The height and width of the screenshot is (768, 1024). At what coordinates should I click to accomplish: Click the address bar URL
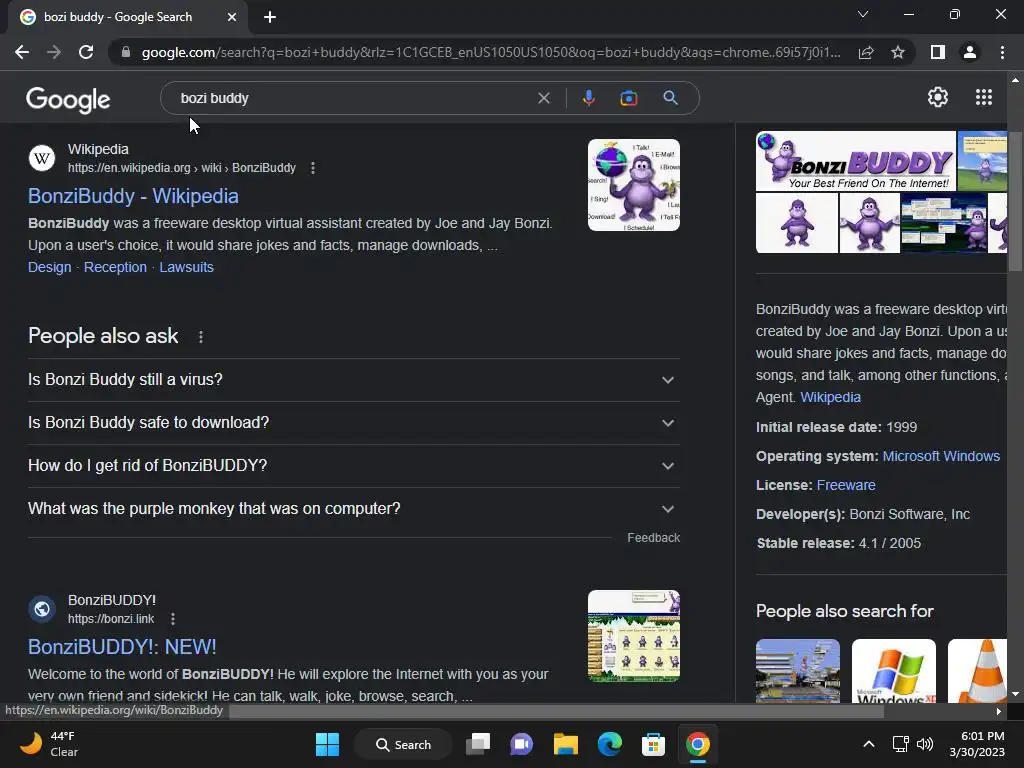(490, 52)
